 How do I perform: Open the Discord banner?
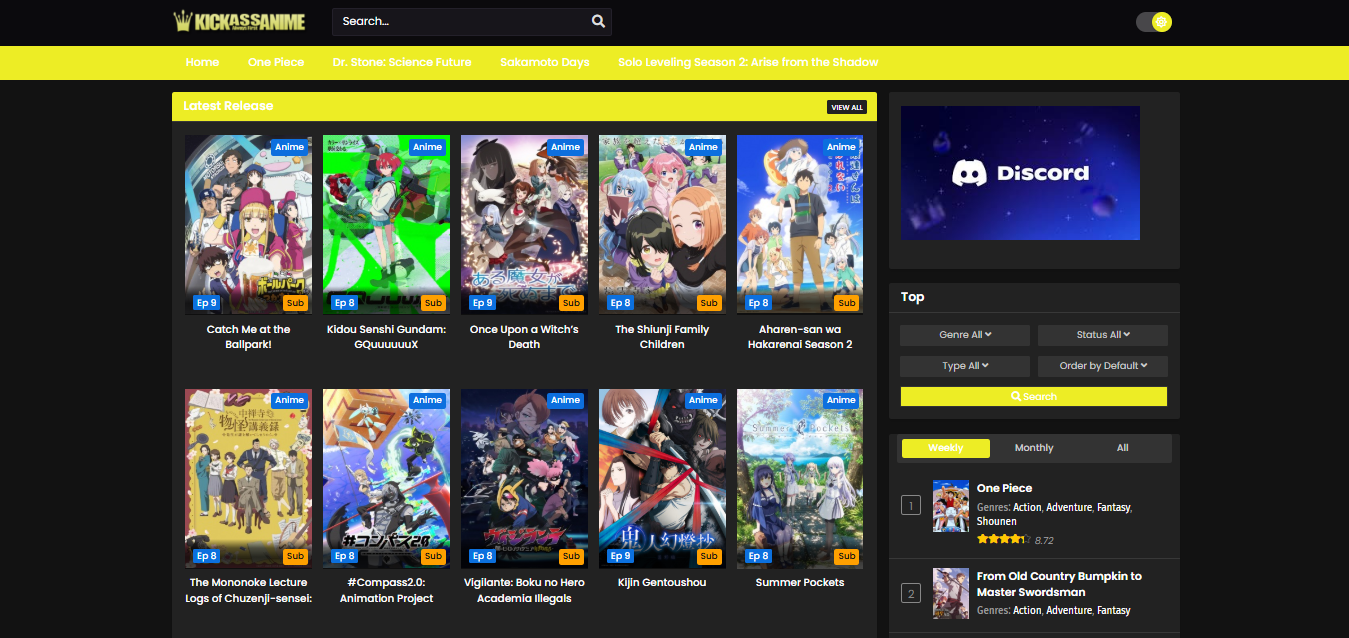1020,173
